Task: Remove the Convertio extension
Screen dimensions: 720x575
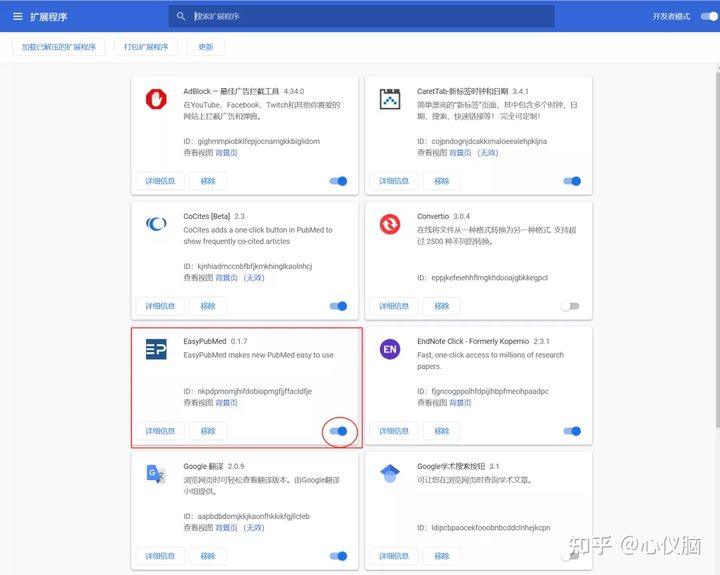Action: [442, 306]
